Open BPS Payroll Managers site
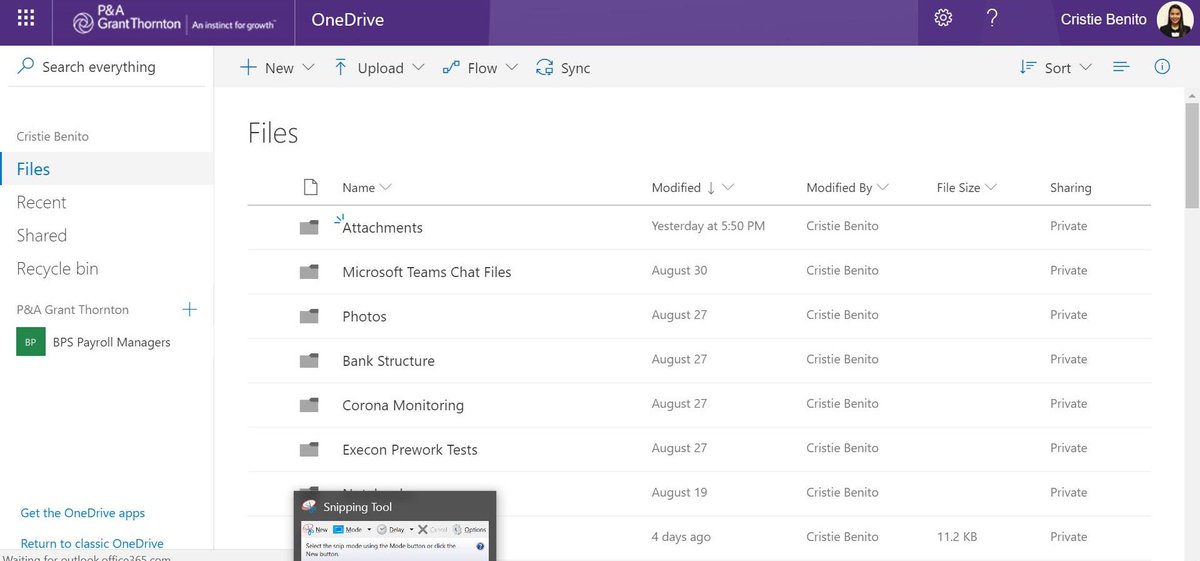The height and width of the screenshot is (561, 1200). [111, 342]
